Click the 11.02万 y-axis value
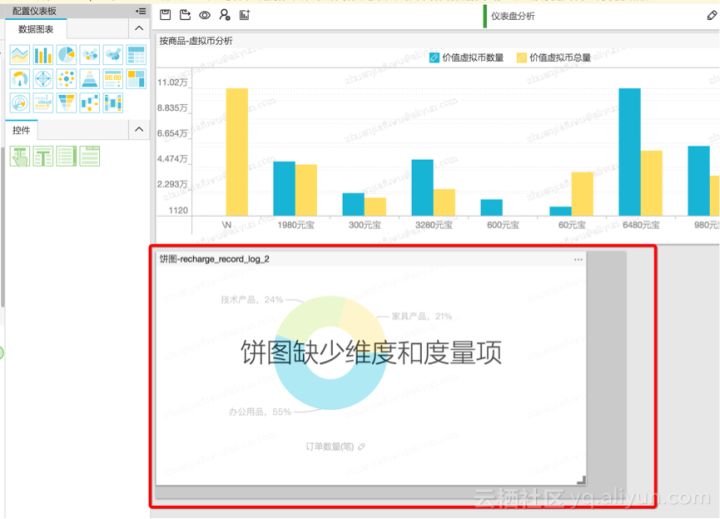Screen dimensions: 720x519 click(172, 82)
